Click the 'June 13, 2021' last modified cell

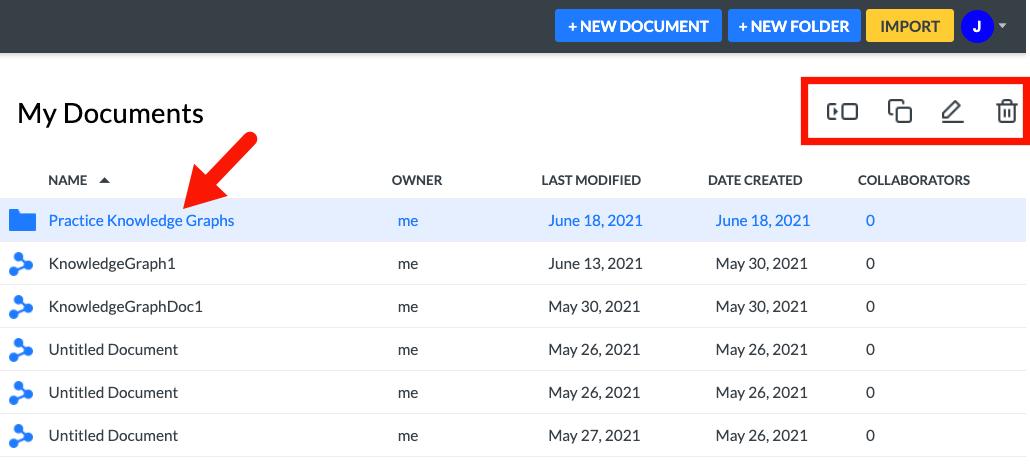(595, 264)
